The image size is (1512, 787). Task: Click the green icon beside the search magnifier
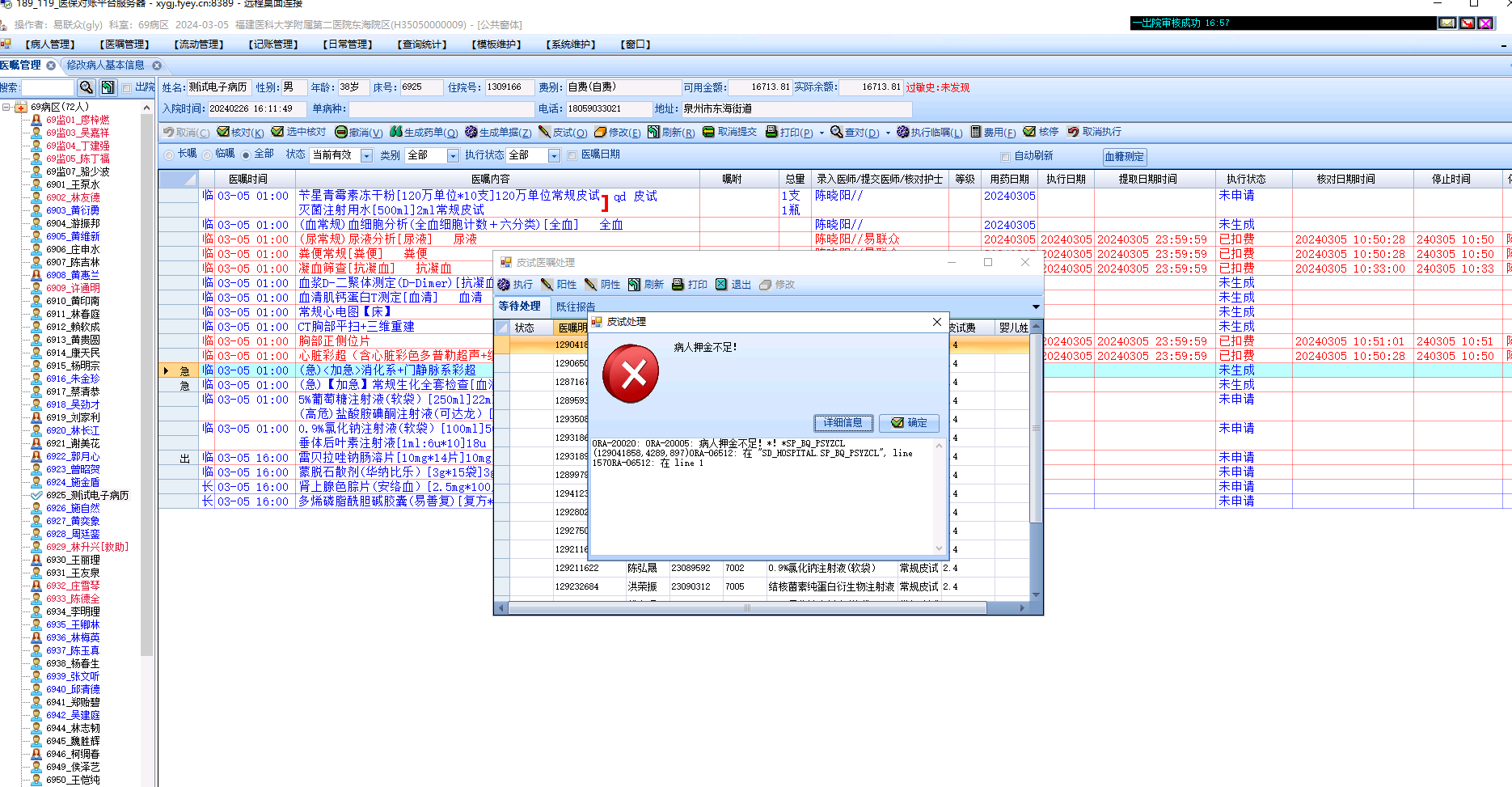tap(108, 87)
